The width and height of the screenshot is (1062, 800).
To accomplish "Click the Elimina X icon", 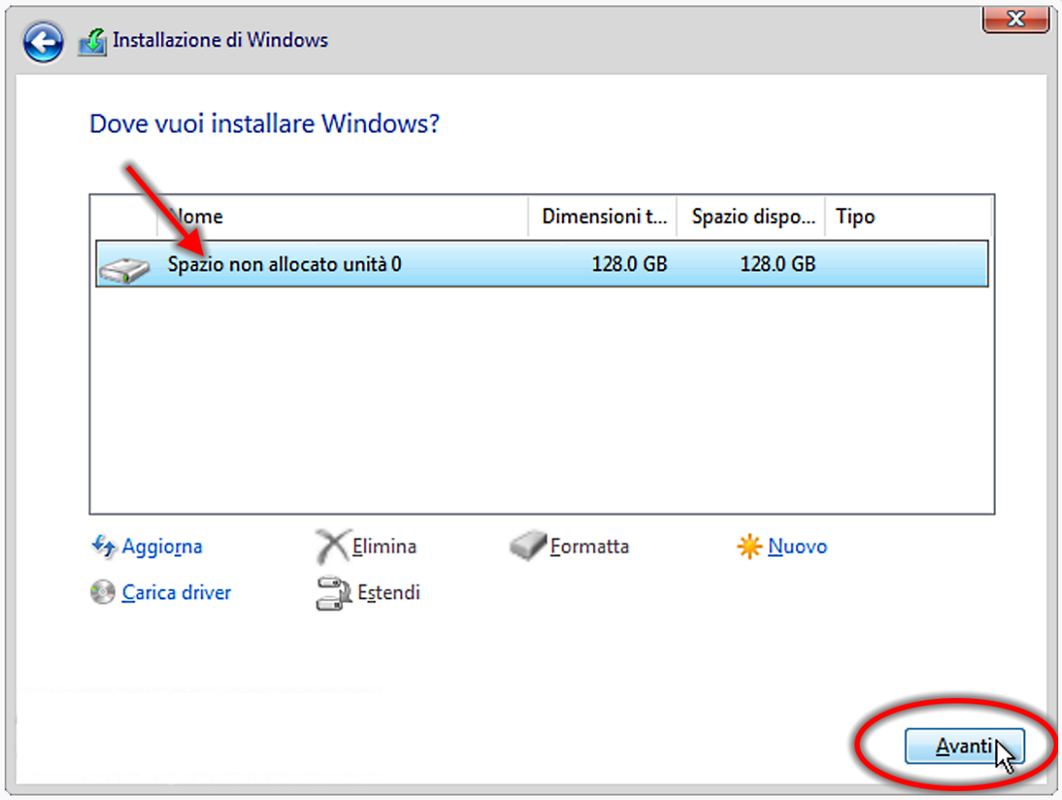I will point(333,546).
